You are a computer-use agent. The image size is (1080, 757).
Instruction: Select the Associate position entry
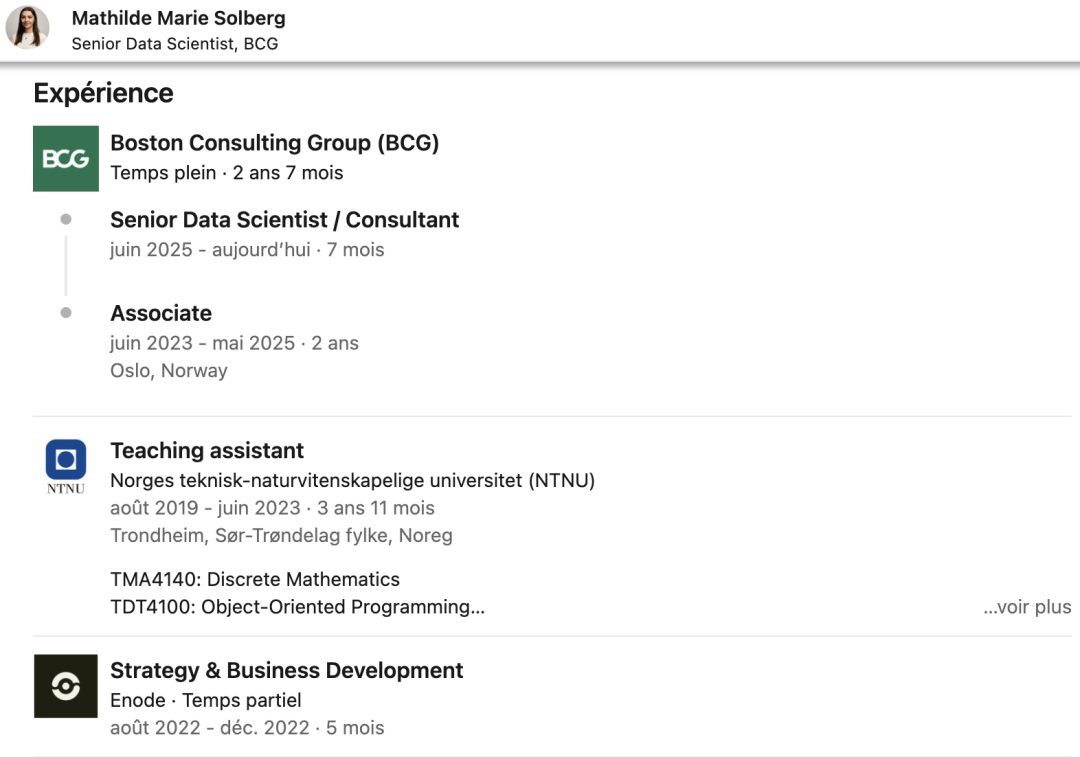click(x=161, y=313)
